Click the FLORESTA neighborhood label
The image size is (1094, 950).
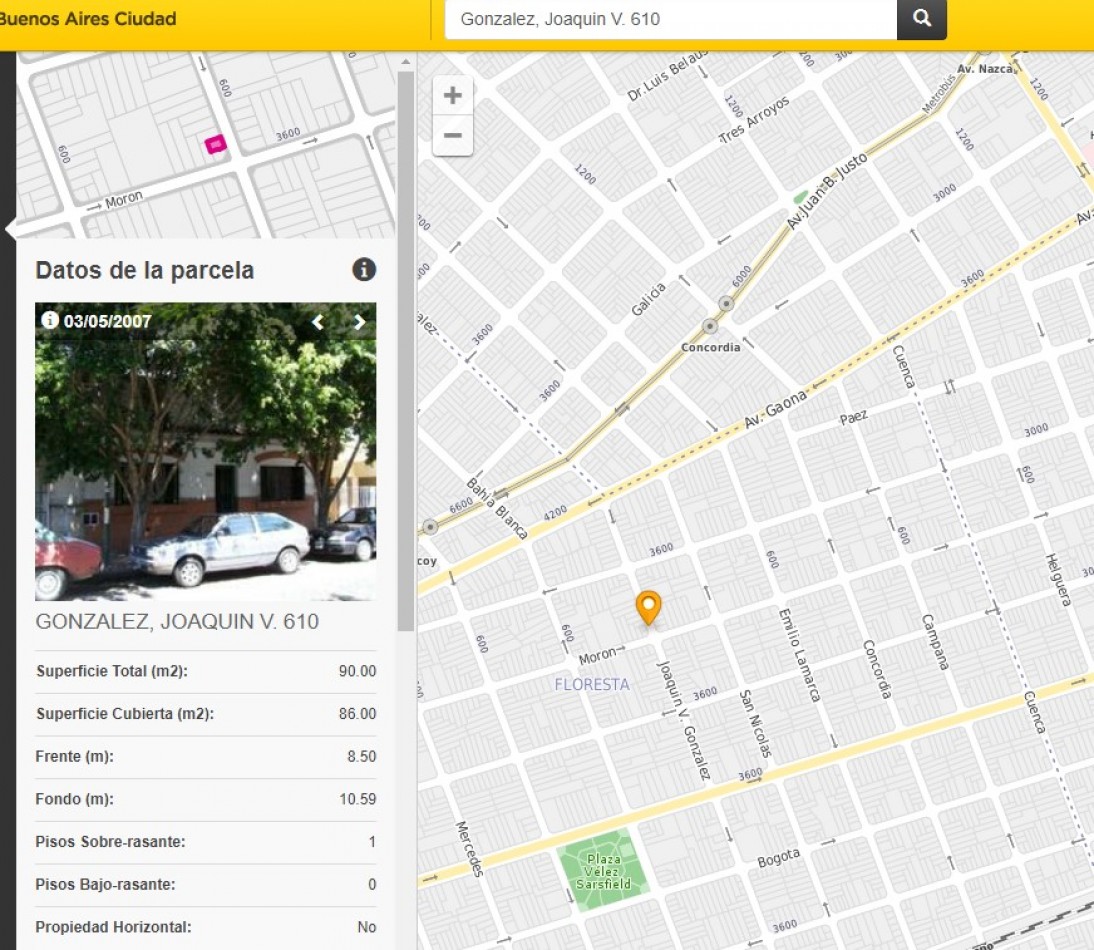[592, 684]
